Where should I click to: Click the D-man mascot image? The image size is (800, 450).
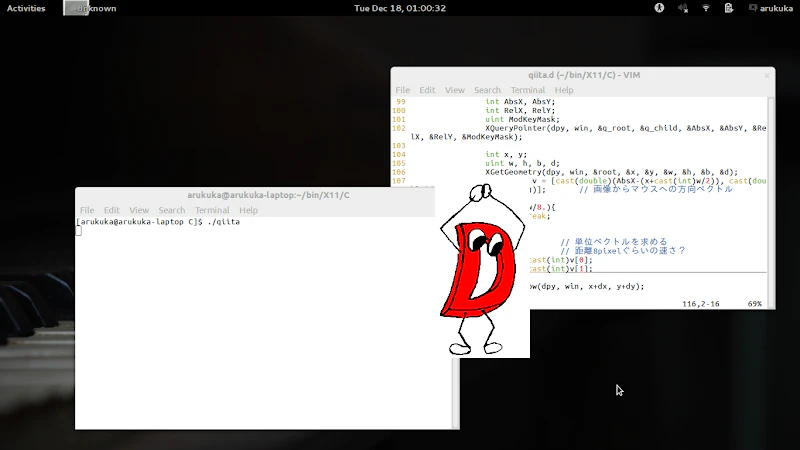click(482, 270)
